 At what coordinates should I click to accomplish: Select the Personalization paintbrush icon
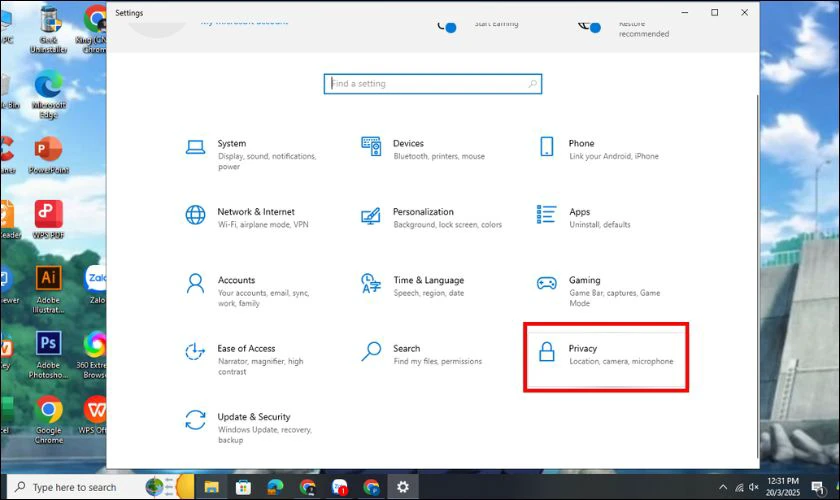click(x=371, y=215)
